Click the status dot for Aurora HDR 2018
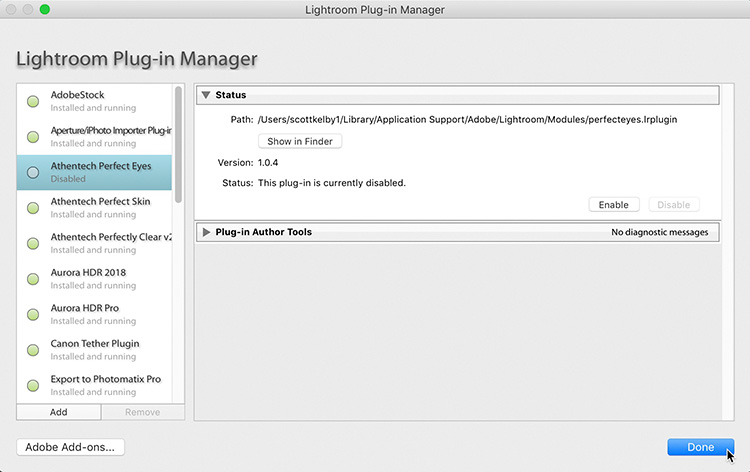 click(33, 279)
